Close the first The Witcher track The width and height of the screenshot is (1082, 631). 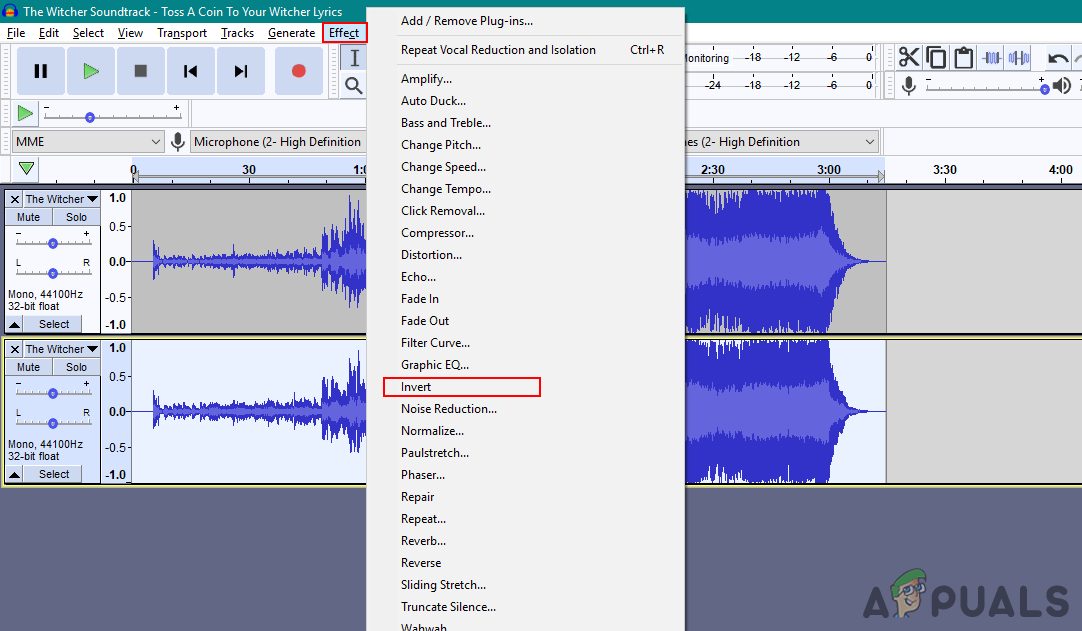coord(14,199)
